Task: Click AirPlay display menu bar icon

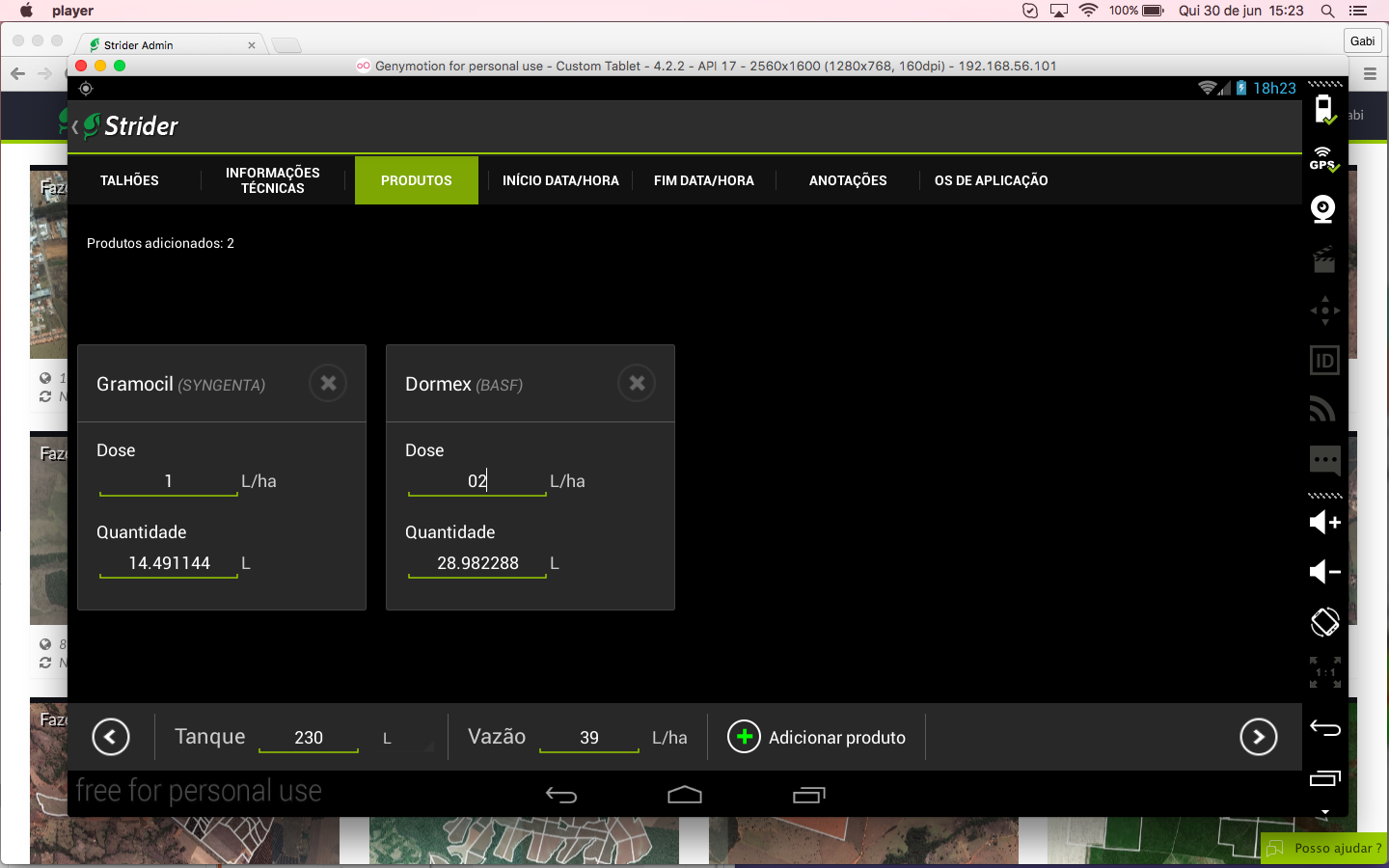Action: coord(1059,11)
